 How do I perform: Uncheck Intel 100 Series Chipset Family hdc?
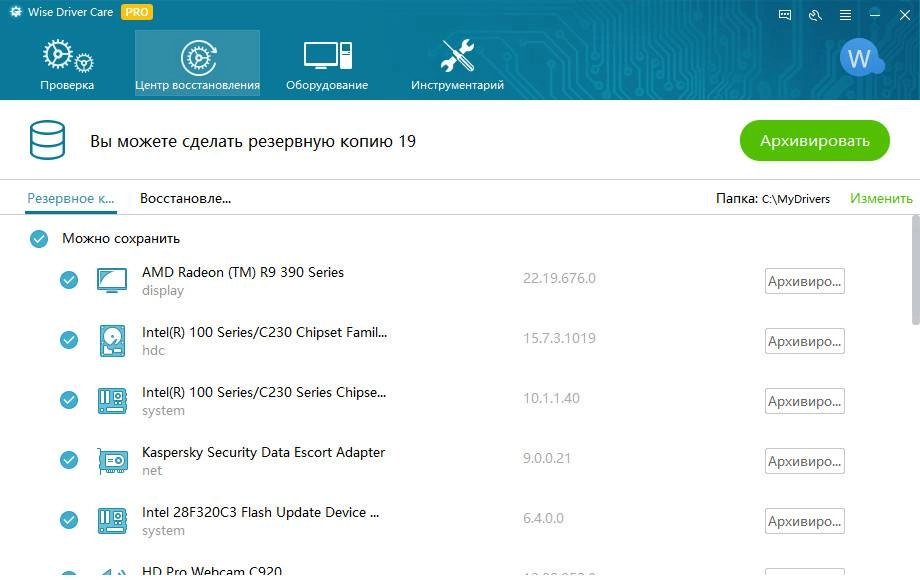(69, 340)
